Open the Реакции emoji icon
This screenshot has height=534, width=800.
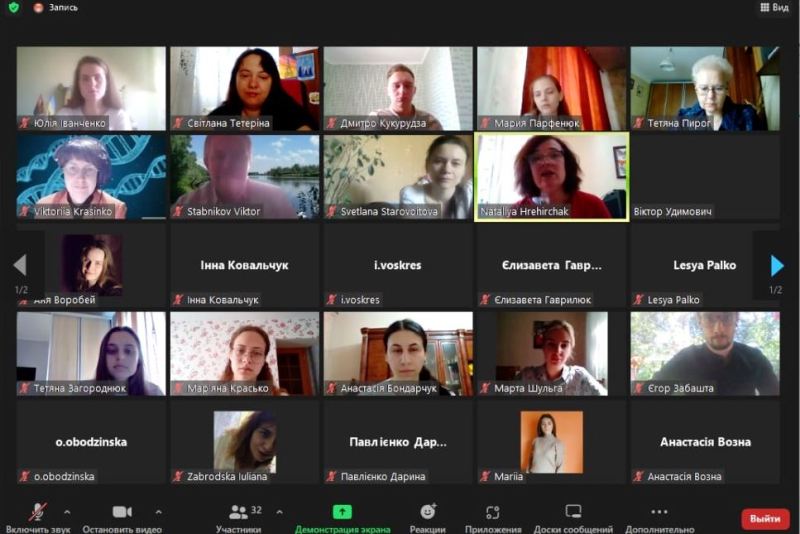(x=428, y=512)
